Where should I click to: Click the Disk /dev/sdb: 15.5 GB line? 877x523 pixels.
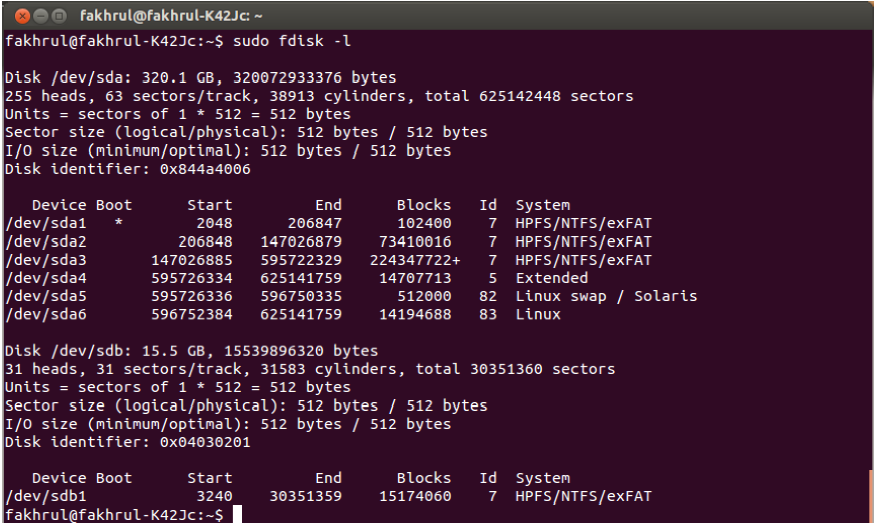point(191,351)
